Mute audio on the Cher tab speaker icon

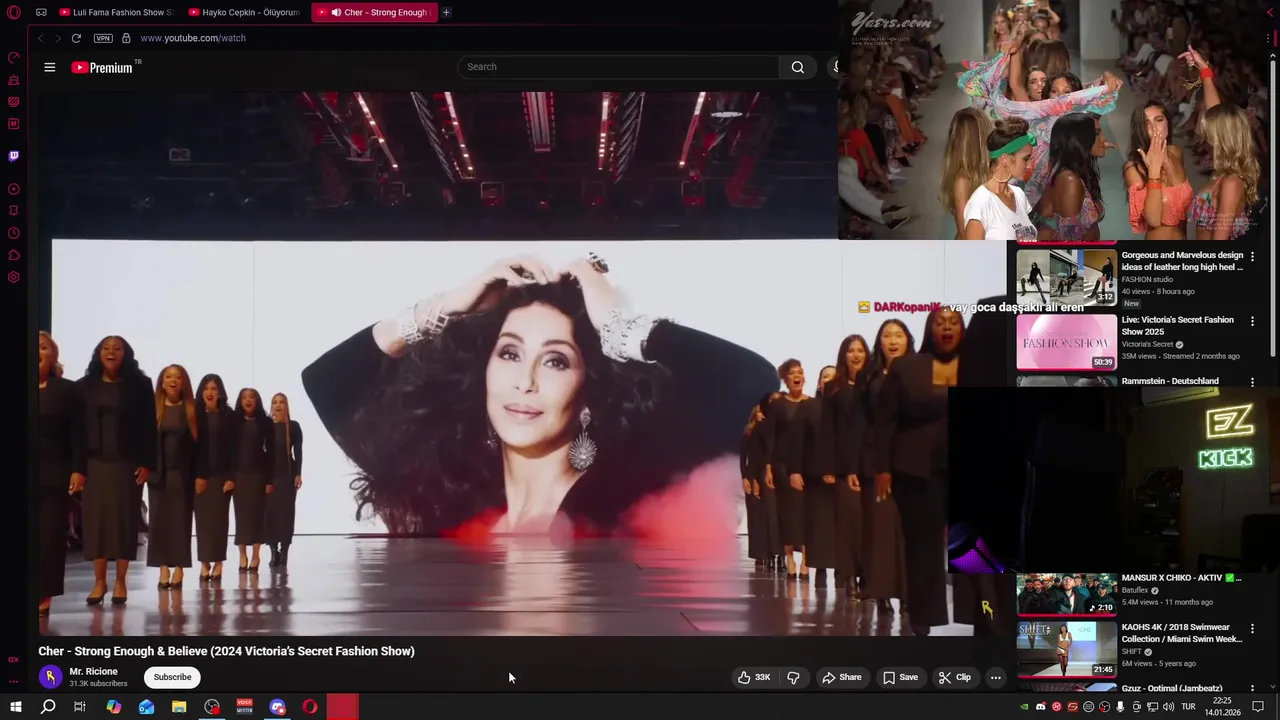(x=336, y=12)
